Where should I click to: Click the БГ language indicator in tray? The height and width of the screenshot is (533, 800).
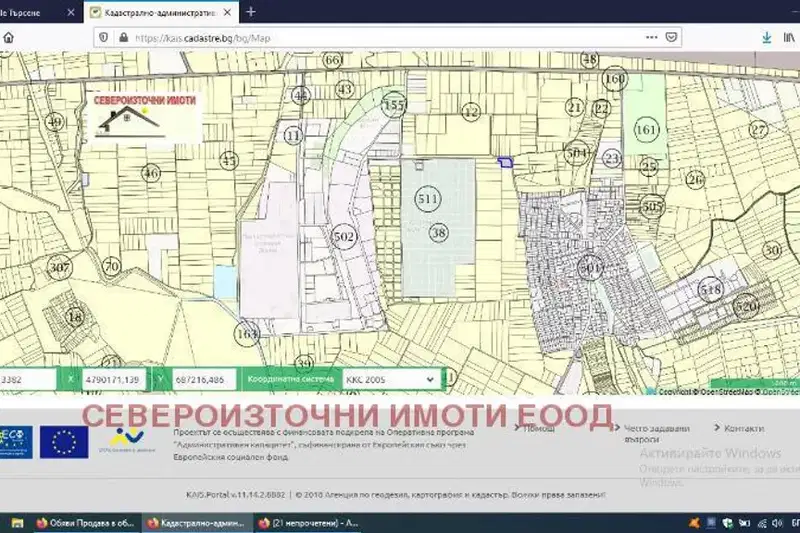click(795, 523)
